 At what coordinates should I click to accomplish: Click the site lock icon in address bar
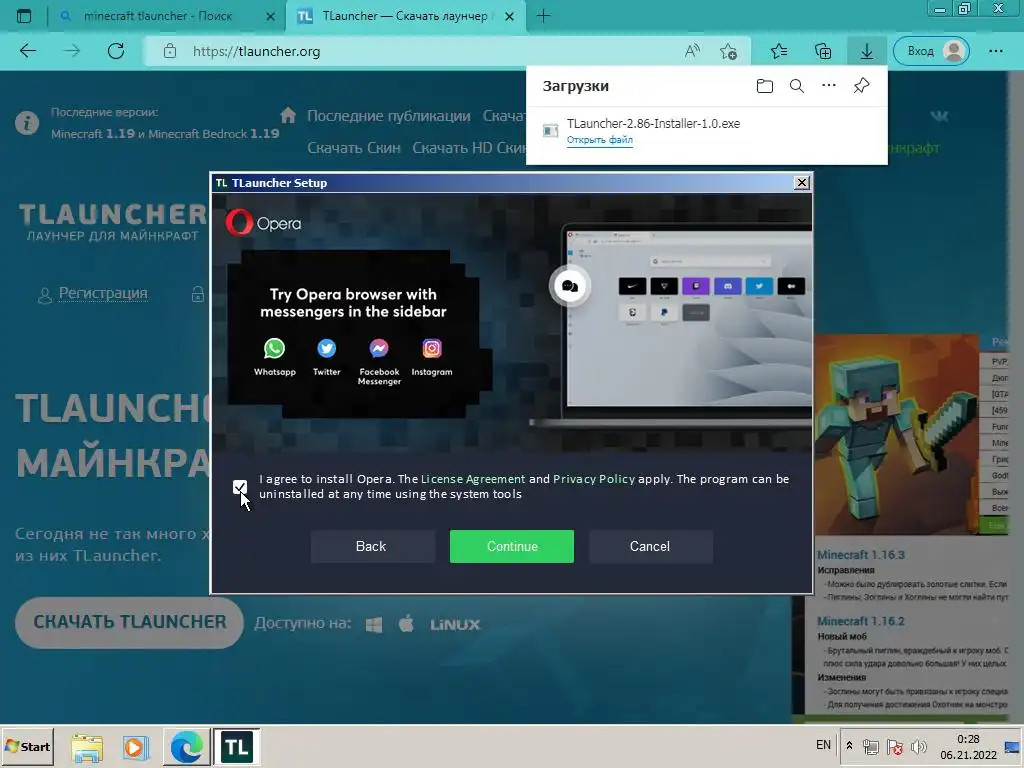click(170, 51)
